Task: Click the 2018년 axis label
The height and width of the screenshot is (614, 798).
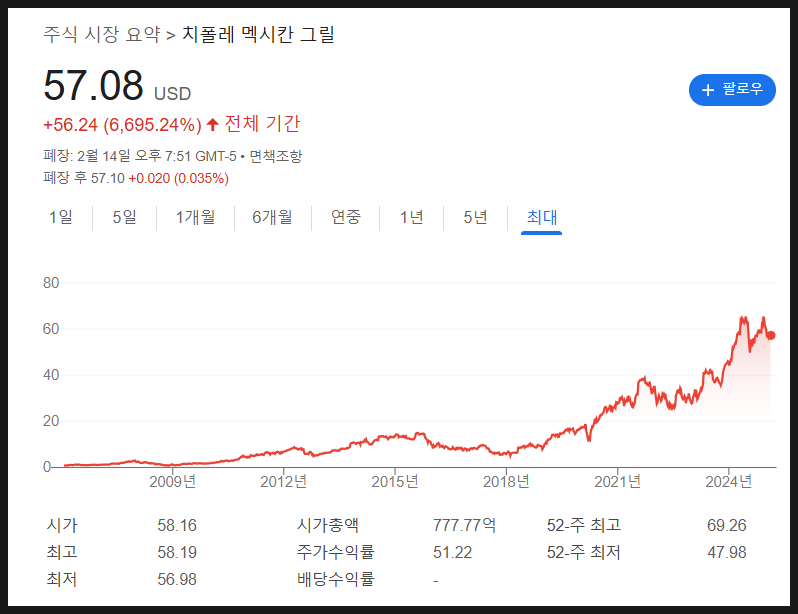Action: (506, 481)
